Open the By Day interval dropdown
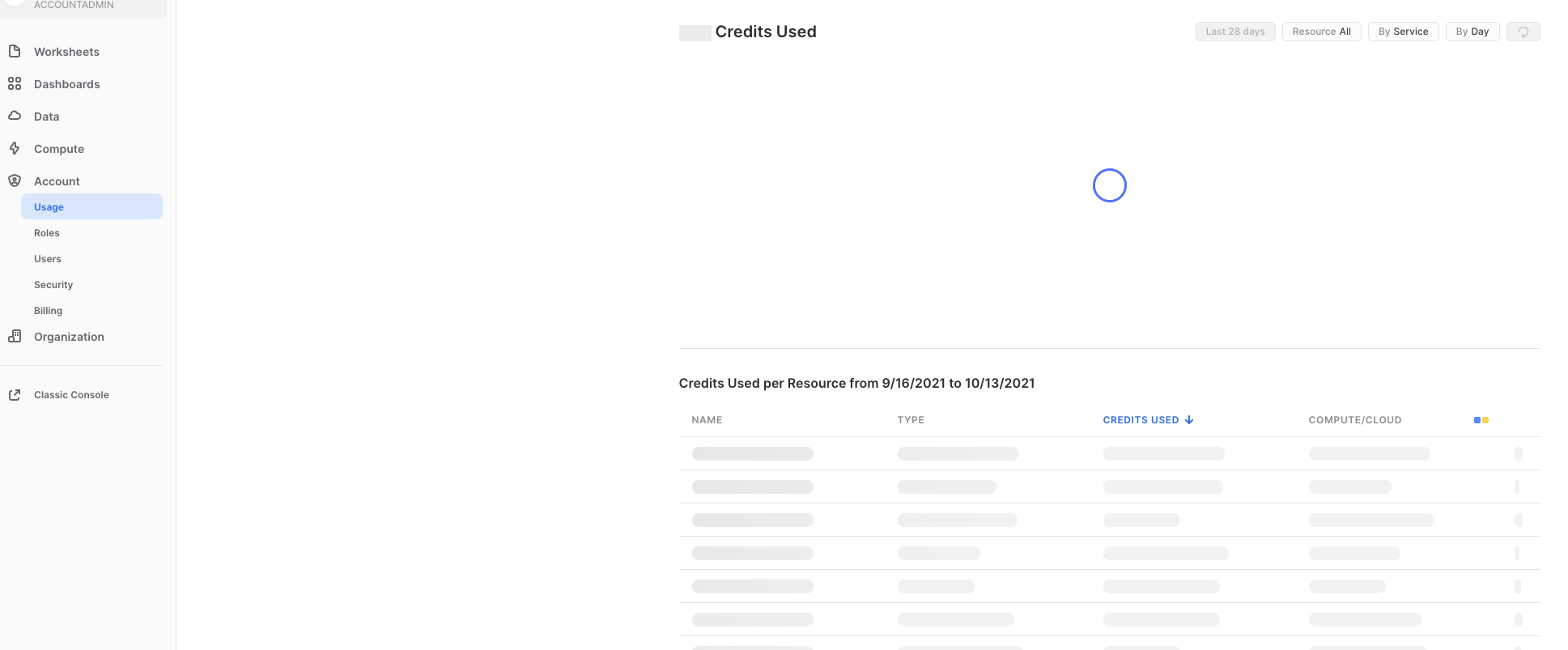The image size is (1568, 650). tap(1472, 32)
